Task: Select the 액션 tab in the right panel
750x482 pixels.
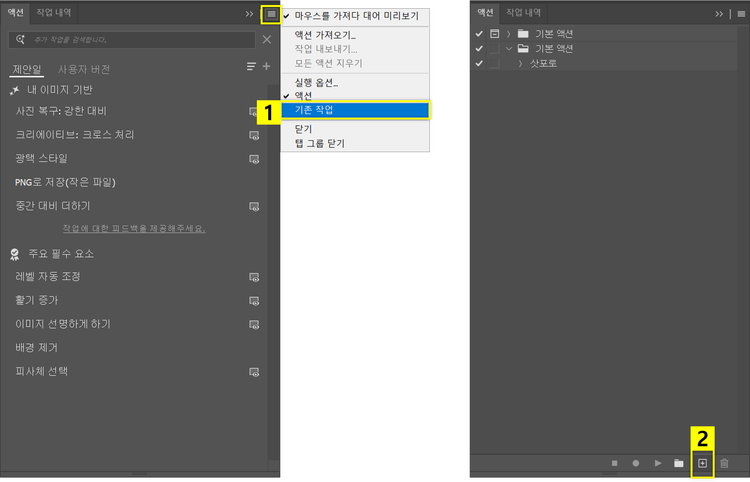Action: tap(485, 13)
